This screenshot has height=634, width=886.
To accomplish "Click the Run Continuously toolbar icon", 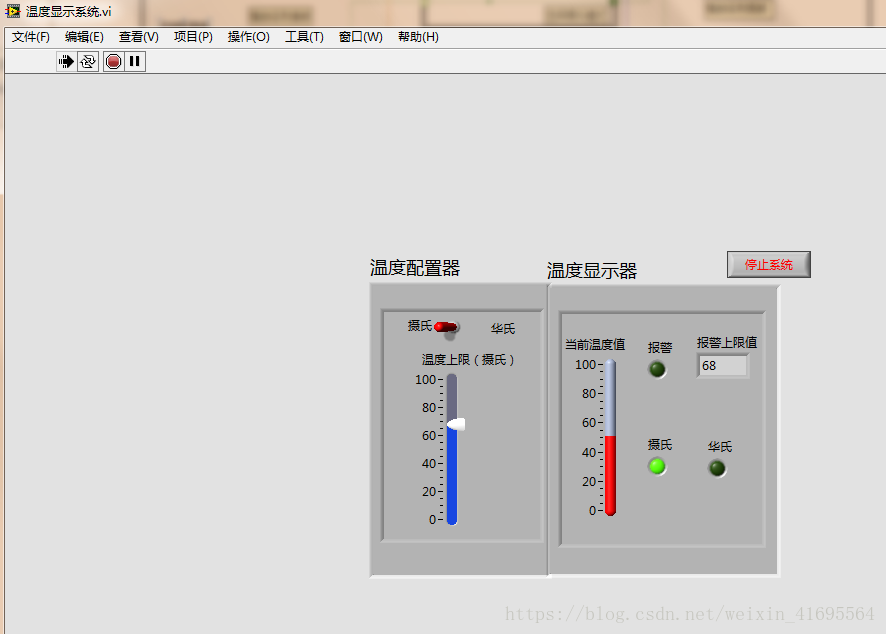I will (x=88, y=62).
